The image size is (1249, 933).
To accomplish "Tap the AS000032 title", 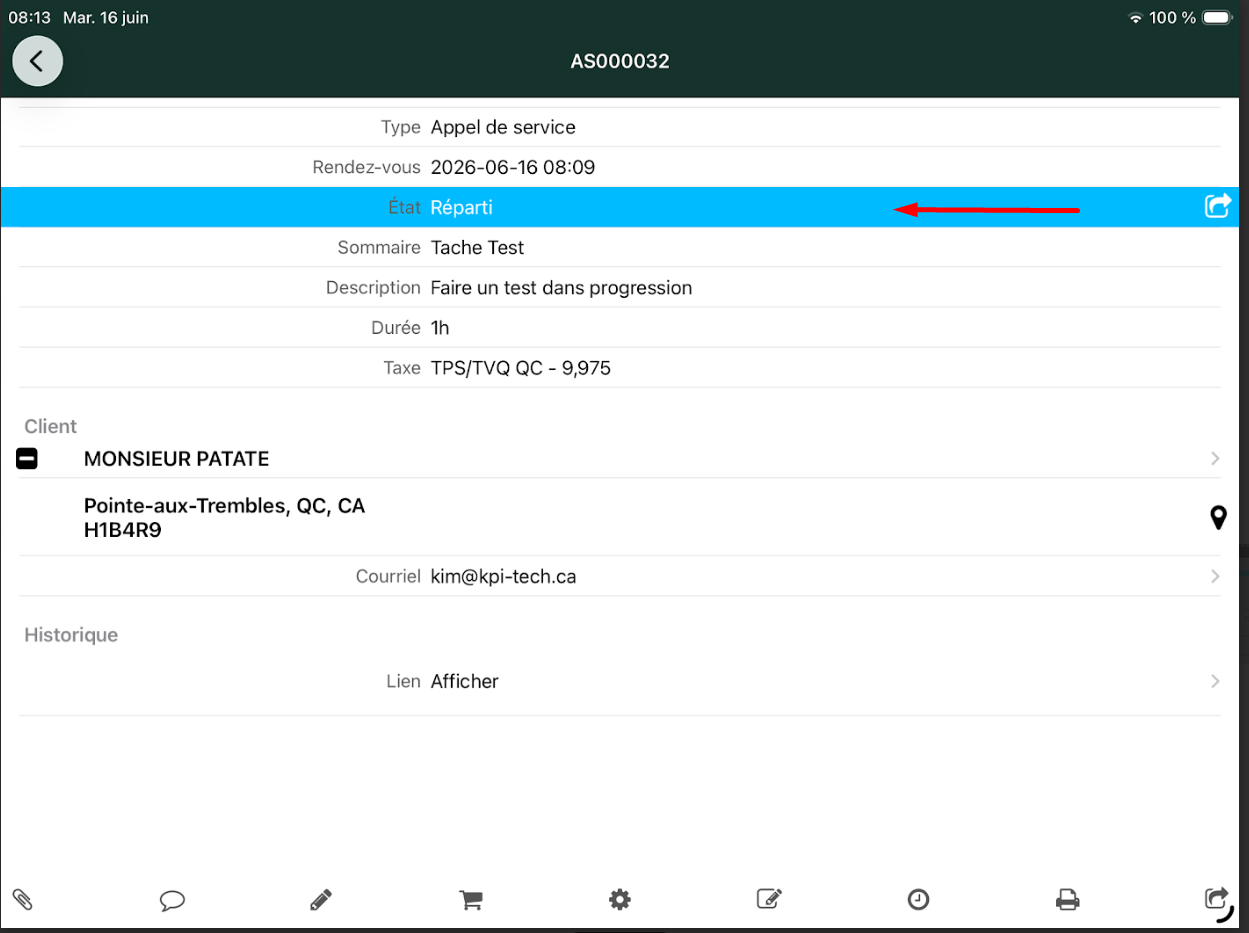I will pos(620,61).
